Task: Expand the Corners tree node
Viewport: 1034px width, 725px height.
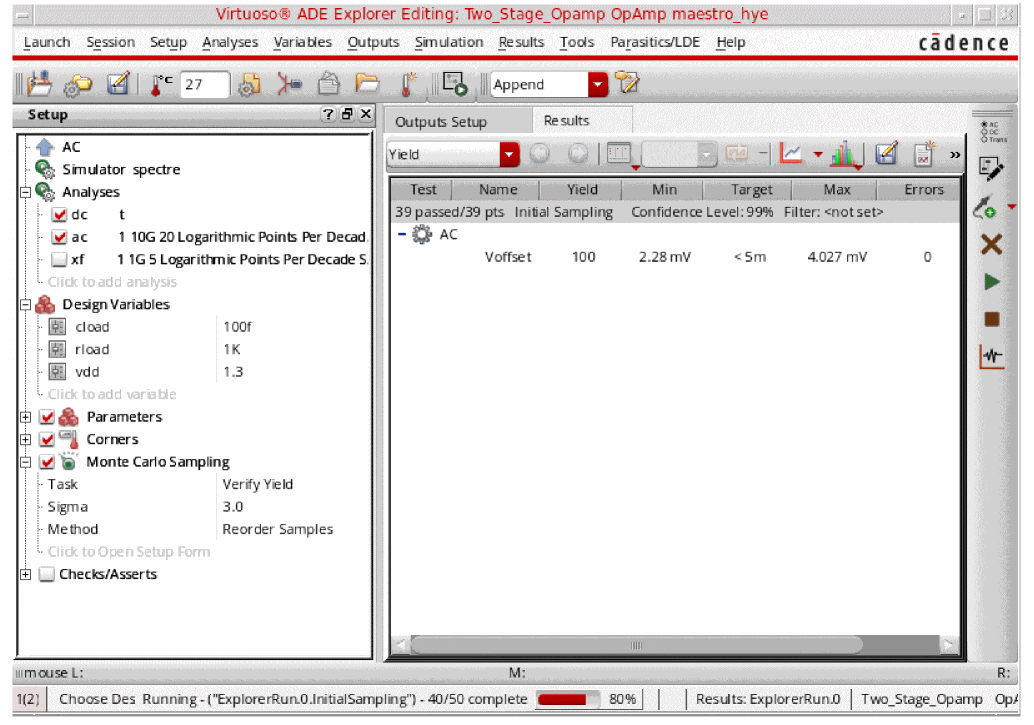Action: click(x=26, y=440)
